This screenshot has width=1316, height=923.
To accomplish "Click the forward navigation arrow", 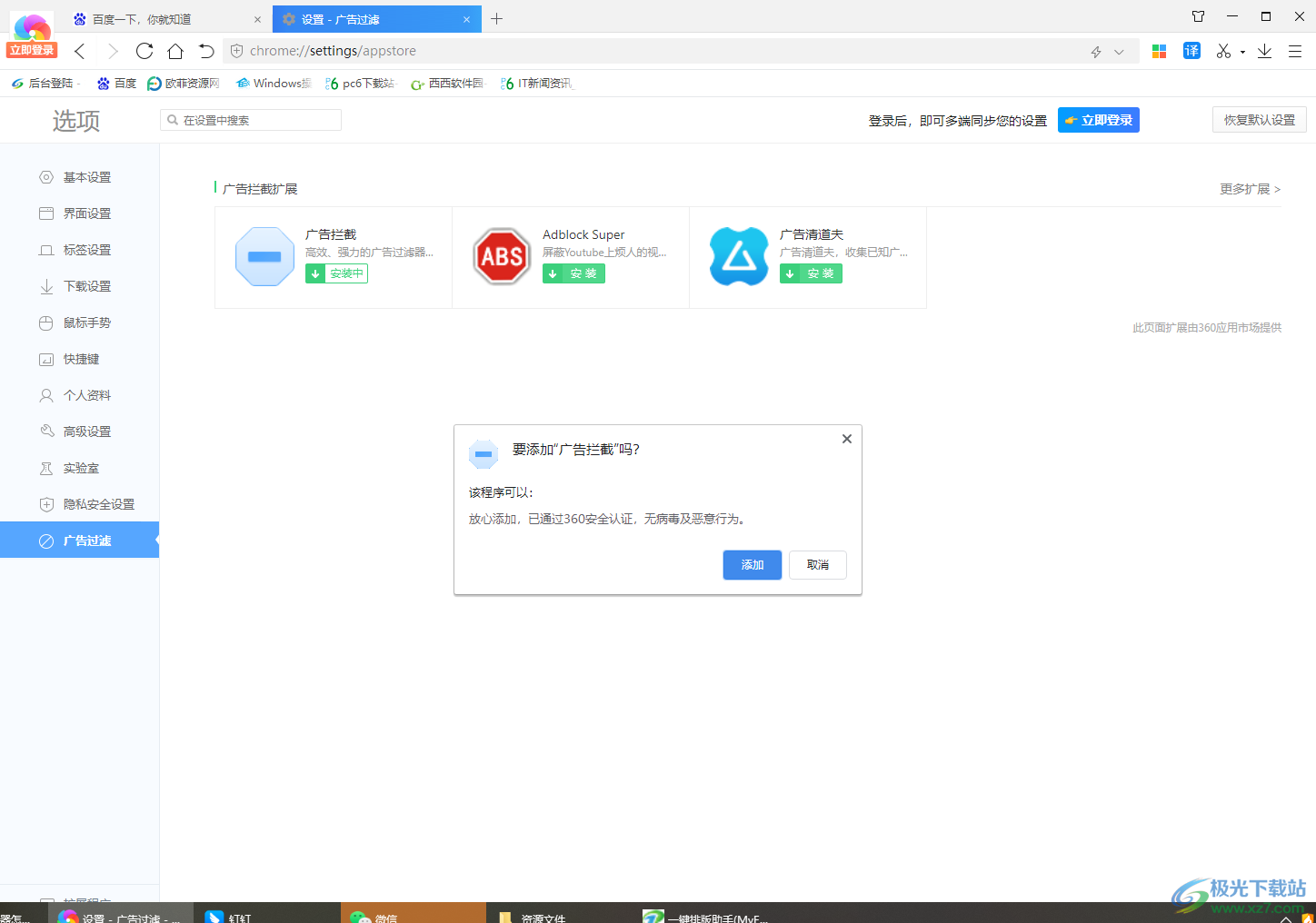I will (113, 51).
